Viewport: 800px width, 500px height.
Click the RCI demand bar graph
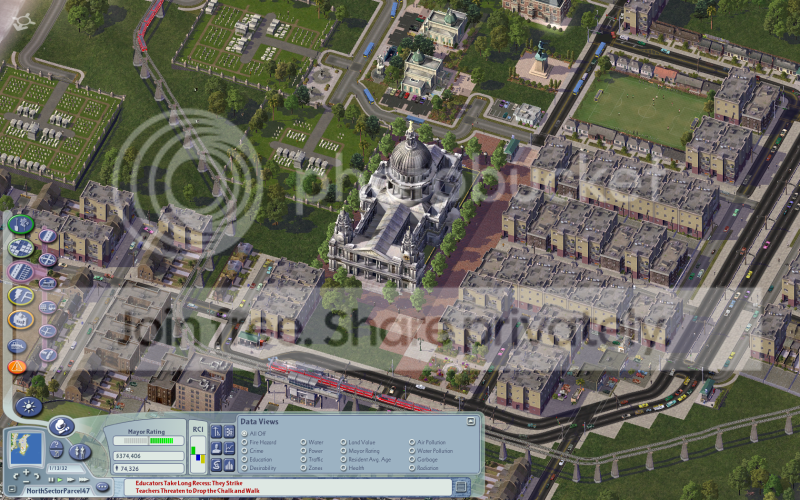[x=198, y=455]
